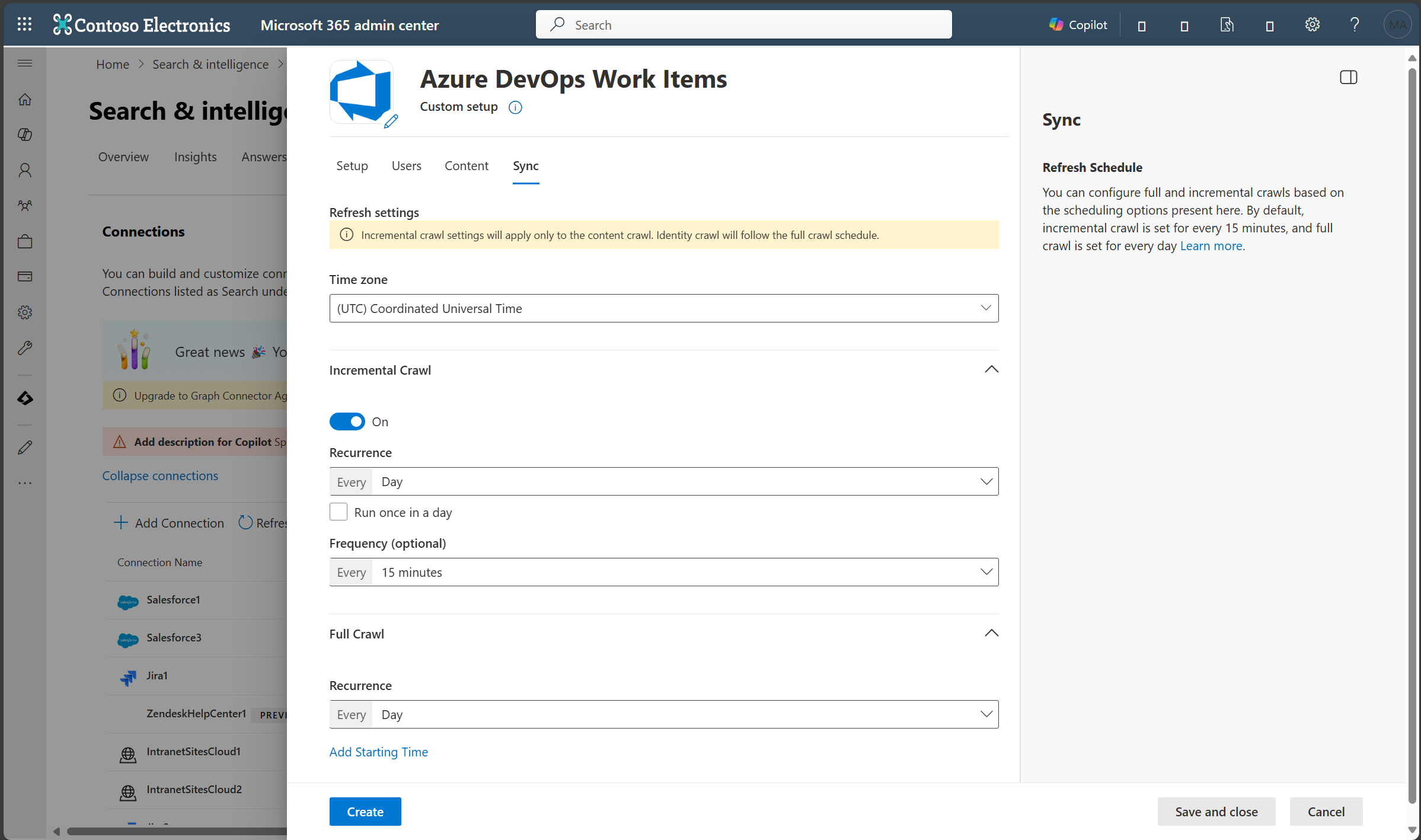Open the Users section from the sidebar

pyautogui.click(x=25, y=170)
